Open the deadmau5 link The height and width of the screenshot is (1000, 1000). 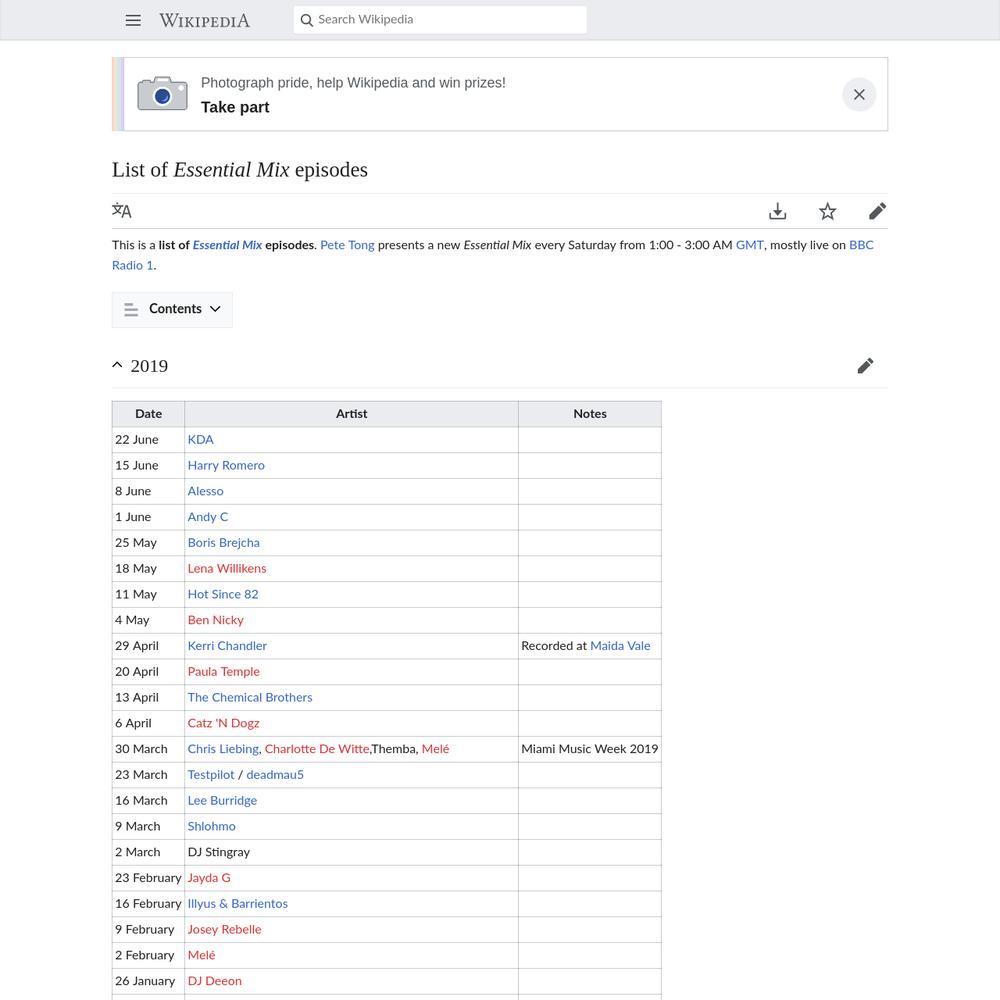click(275, 774)
